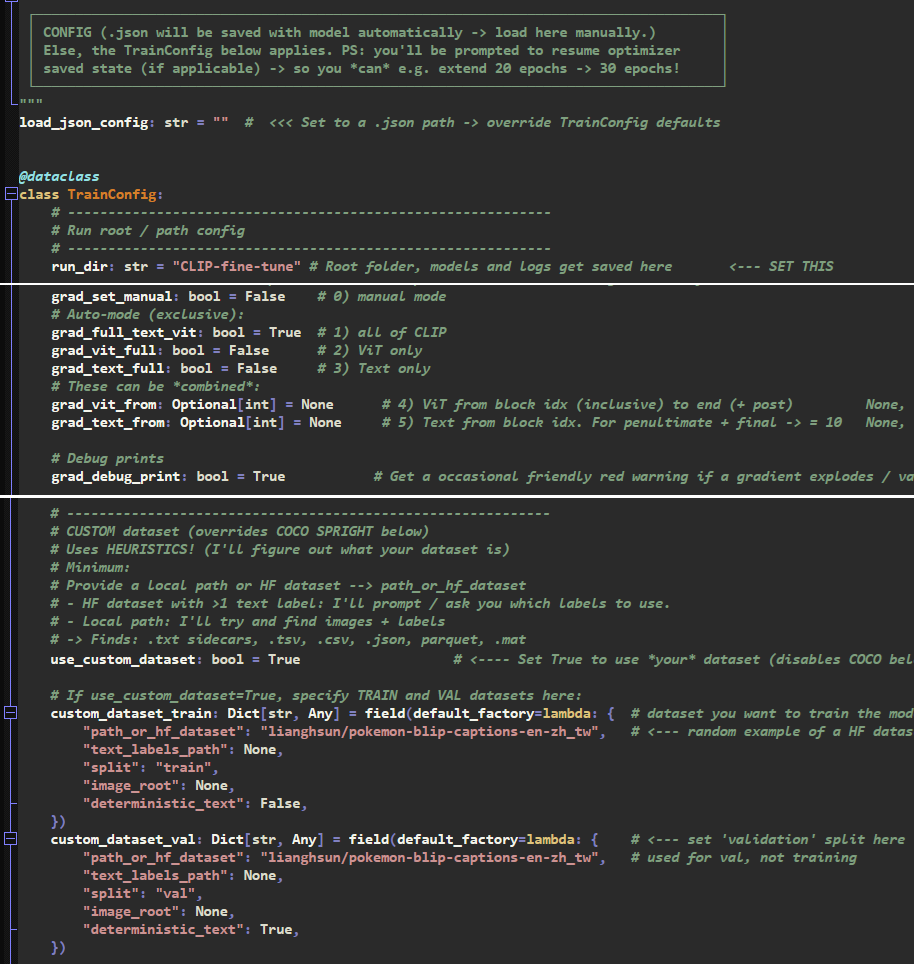Click the @dataclass decorator
Viewport: 914px width, 964px height.
click(59, 176)
